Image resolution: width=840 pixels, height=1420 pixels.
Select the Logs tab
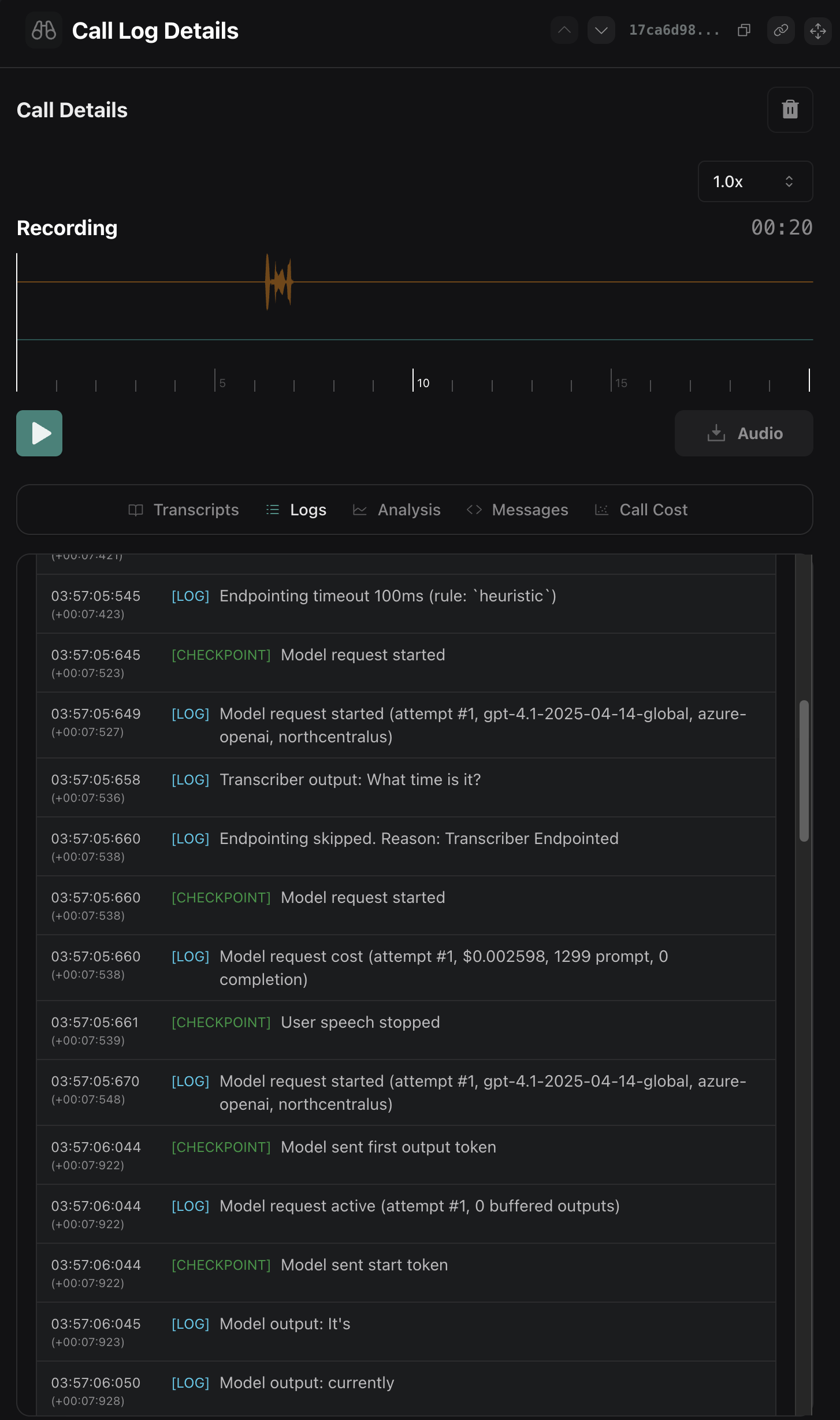coord(296,510)
